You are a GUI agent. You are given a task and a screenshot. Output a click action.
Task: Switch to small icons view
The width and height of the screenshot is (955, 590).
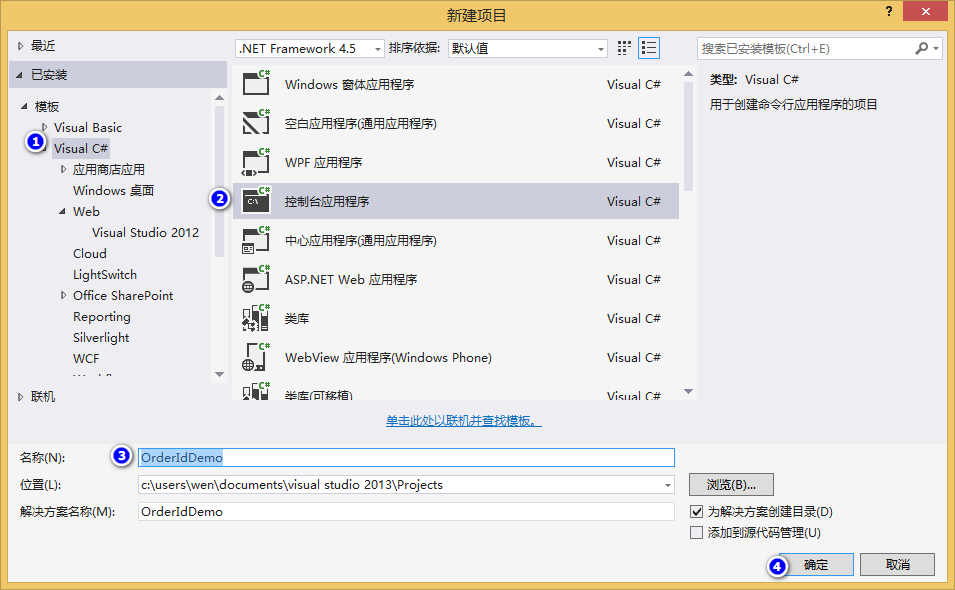point(624,48)
